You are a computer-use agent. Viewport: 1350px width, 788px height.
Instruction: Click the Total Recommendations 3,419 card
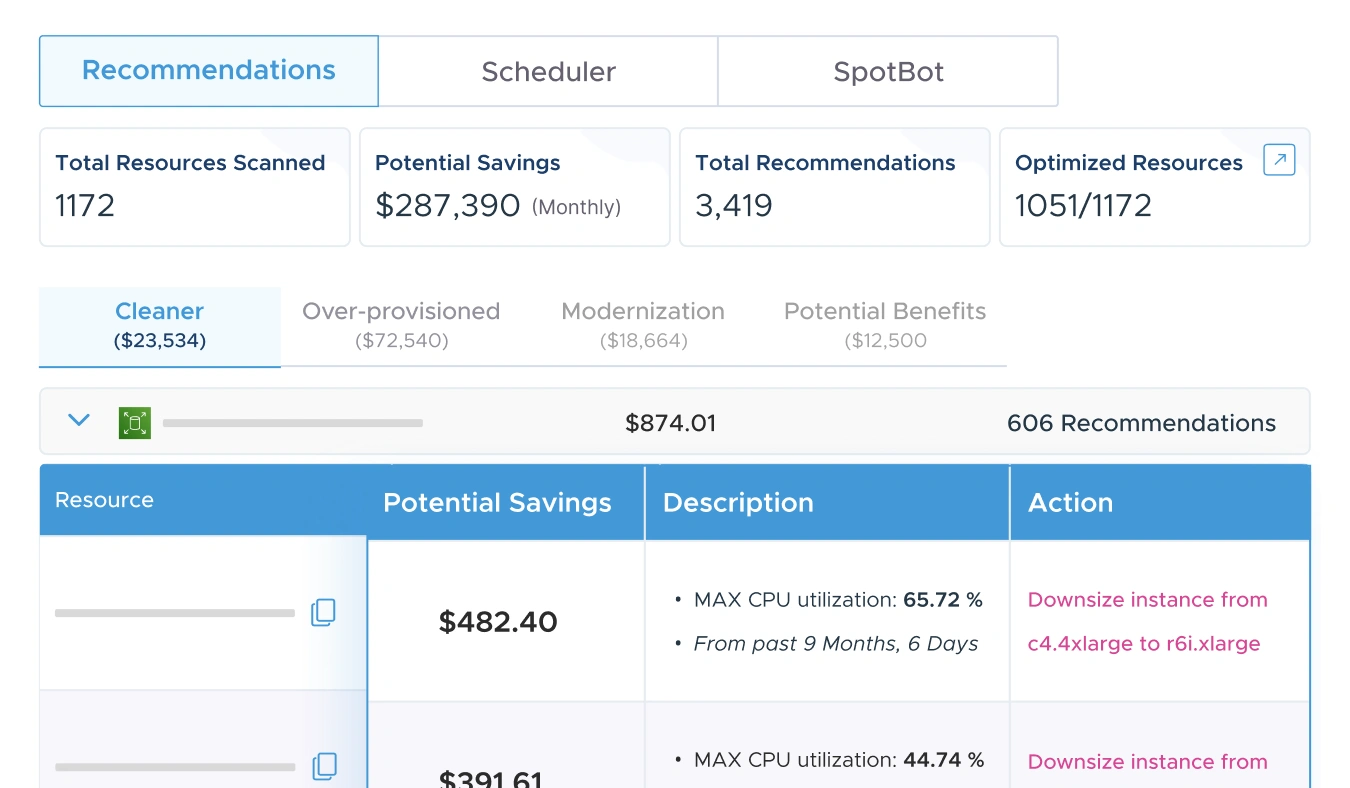(x=834, y=186)
